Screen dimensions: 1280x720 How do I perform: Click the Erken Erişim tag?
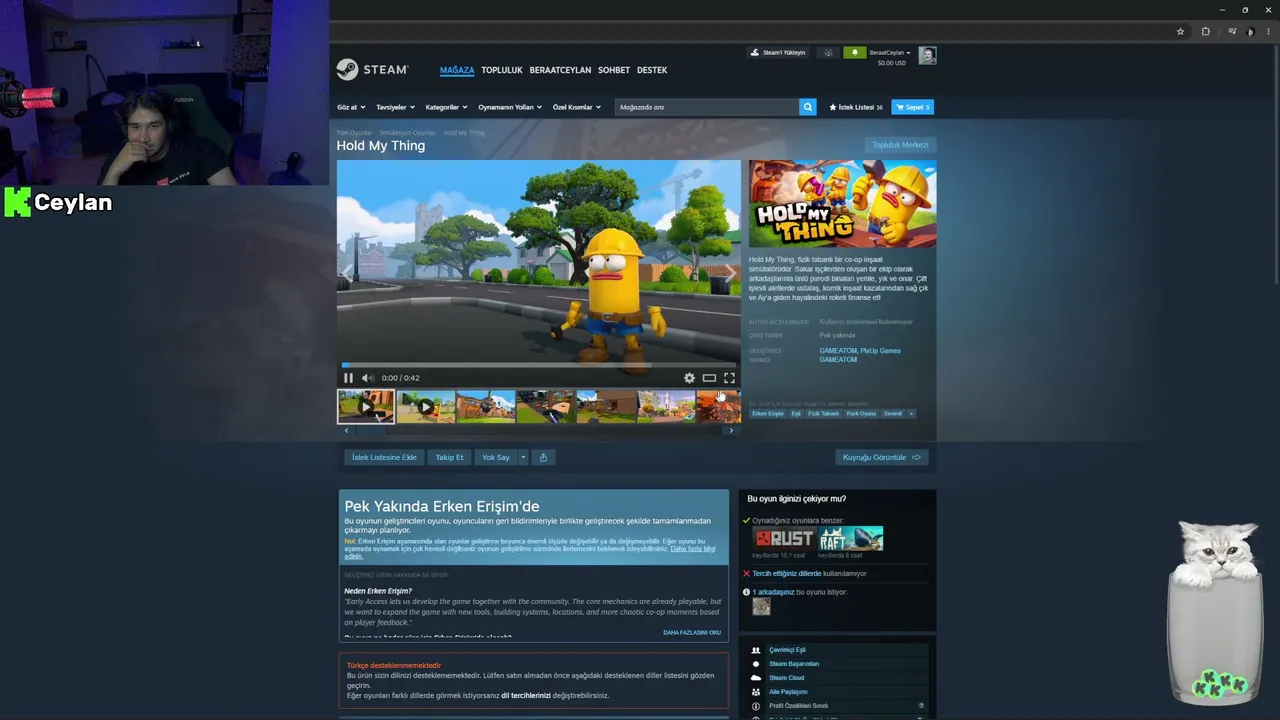coord(768,413)
